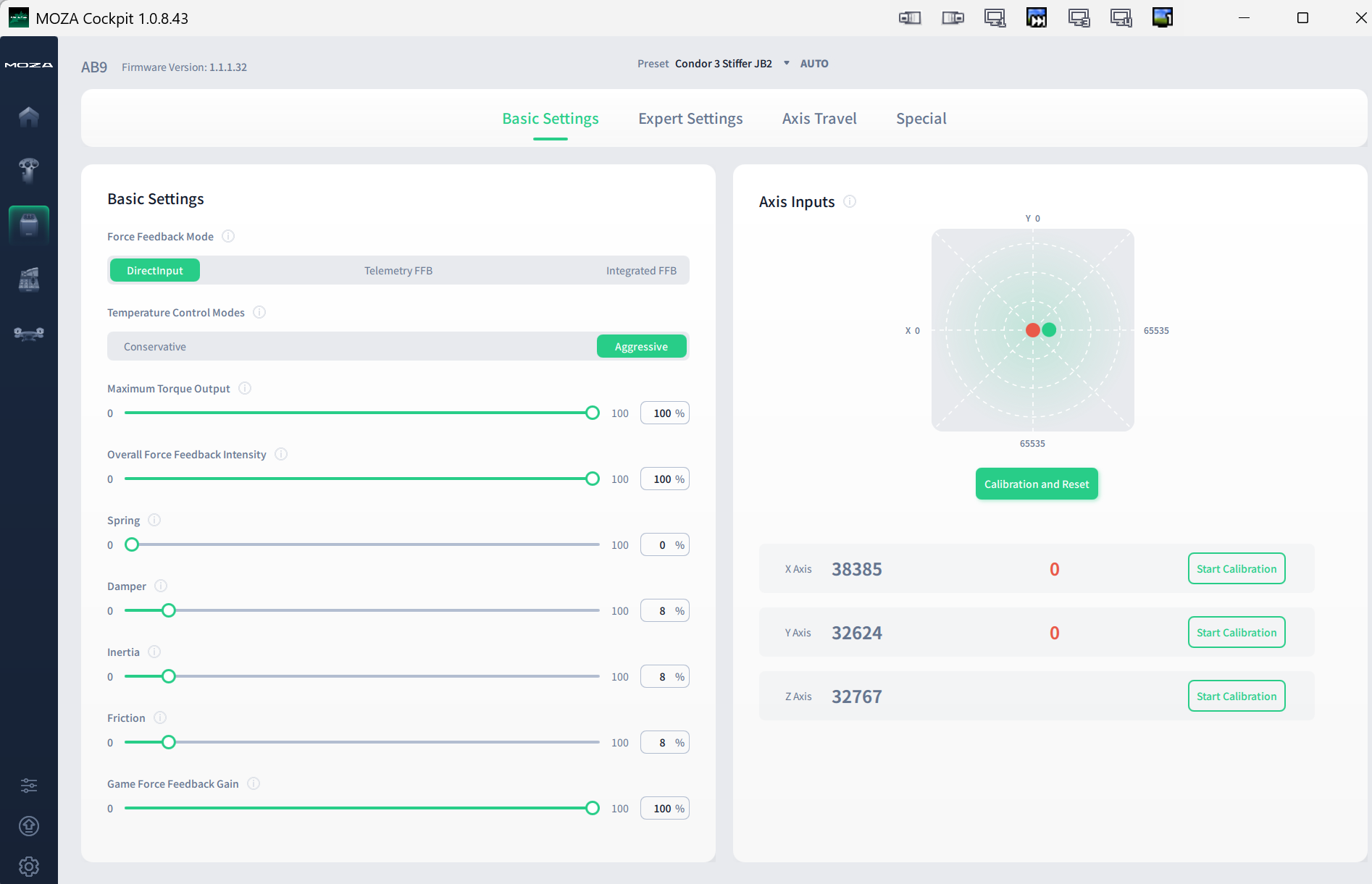The width and height of the screenshot is (1372, 884).
Task: Show info for Friction setting
Action: point(160,717)
